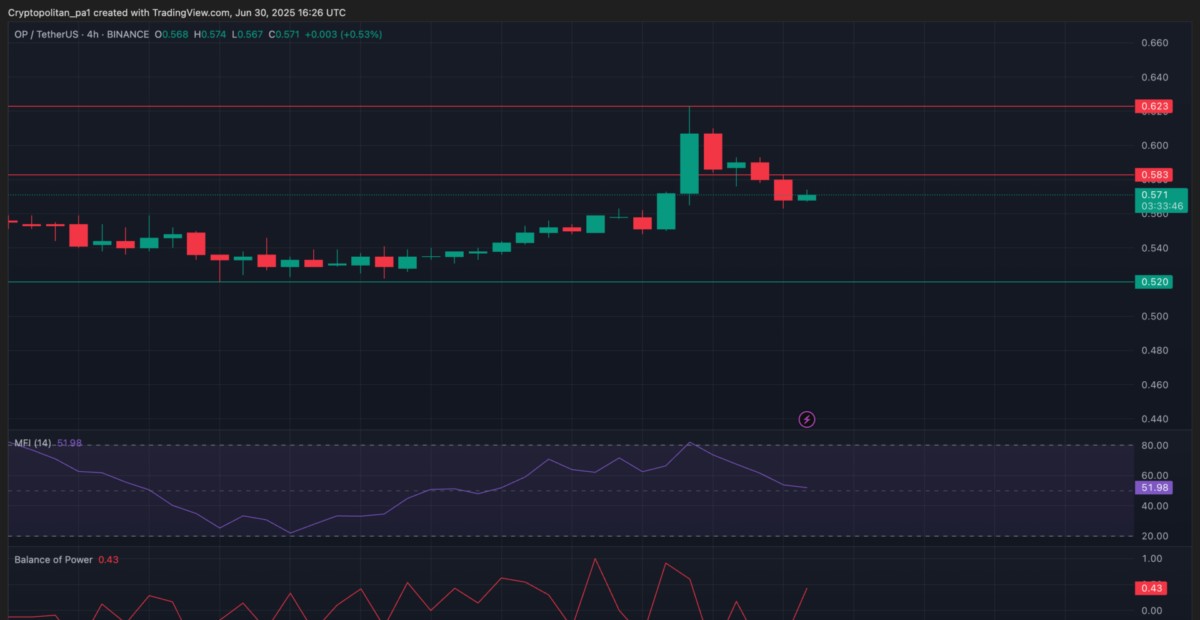Viewport: 1200px width, 620px height.
Task: Click the 0.00 Balance of Power scale label
Action: [1152, 611]
